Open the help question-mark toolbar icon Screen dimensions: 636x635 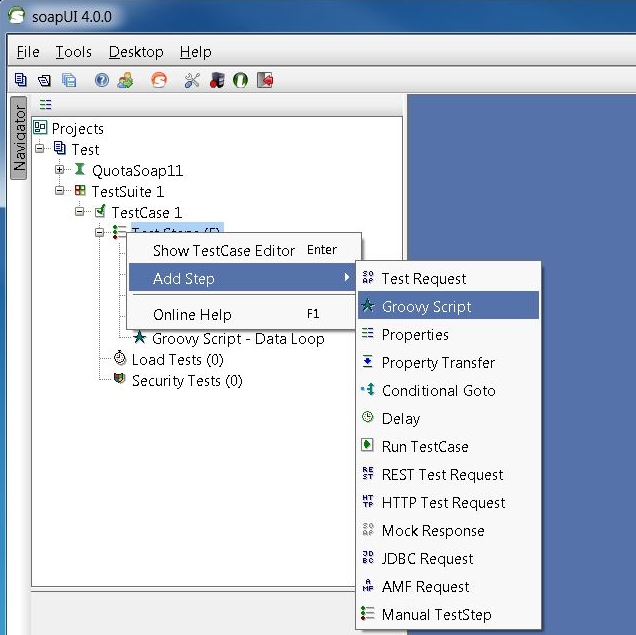pyautogui.click(x=101, y=80)
